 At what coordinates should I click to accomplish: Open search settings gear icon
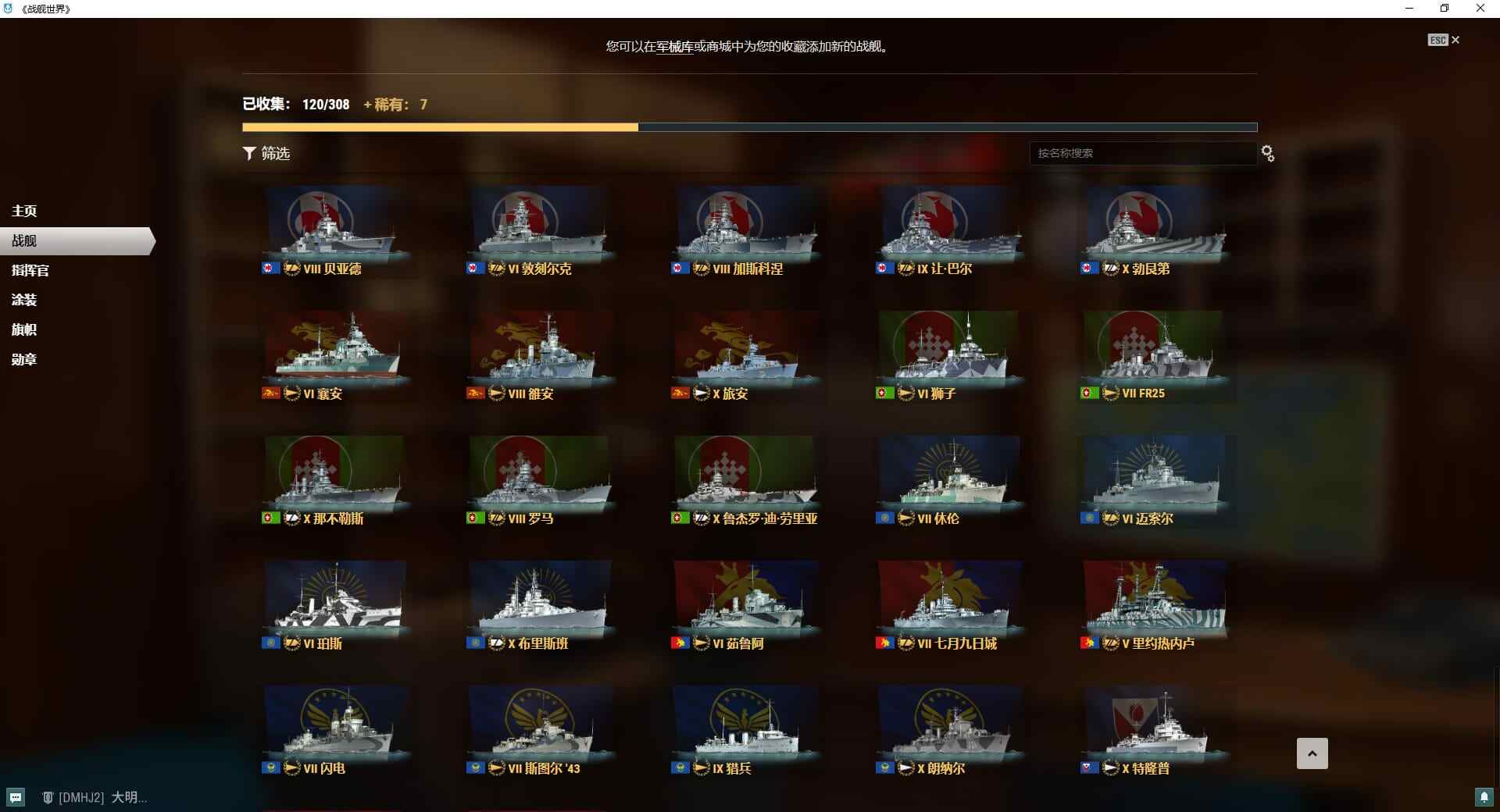pyautogui.click(x=1268, y=154)
